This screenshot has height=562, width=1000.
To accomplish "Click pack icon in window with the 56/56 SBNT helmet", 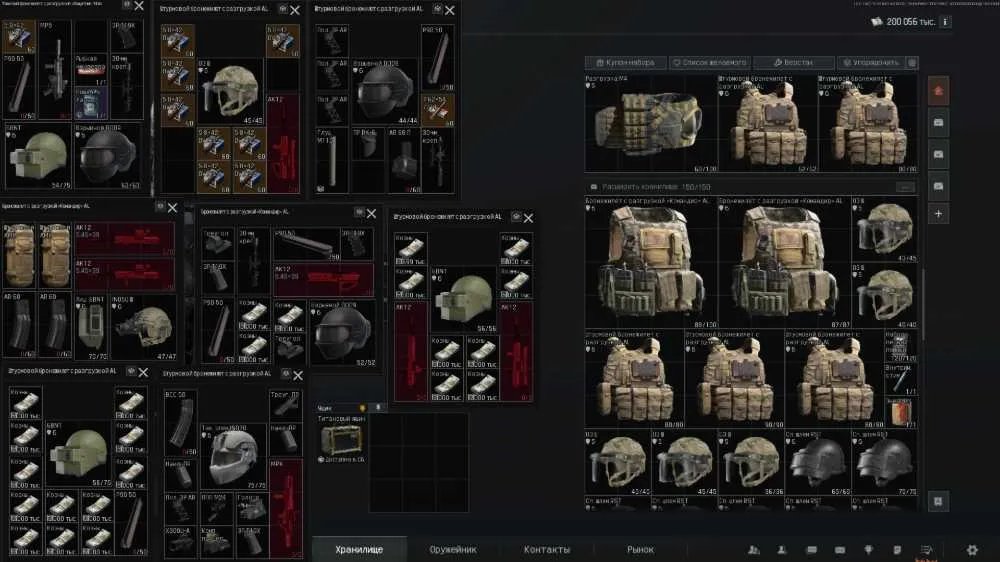I will pyautogui.click(x=516, y=217).
